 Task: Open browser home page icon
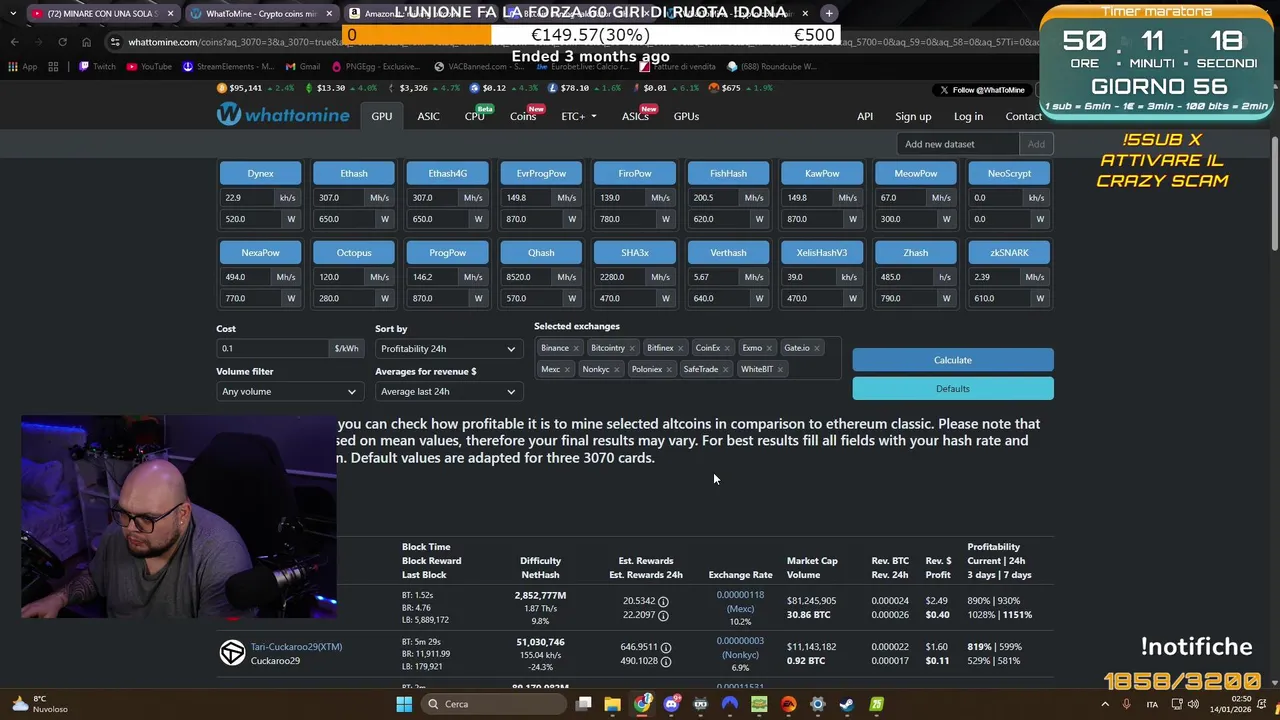click(x=86, y=42)
